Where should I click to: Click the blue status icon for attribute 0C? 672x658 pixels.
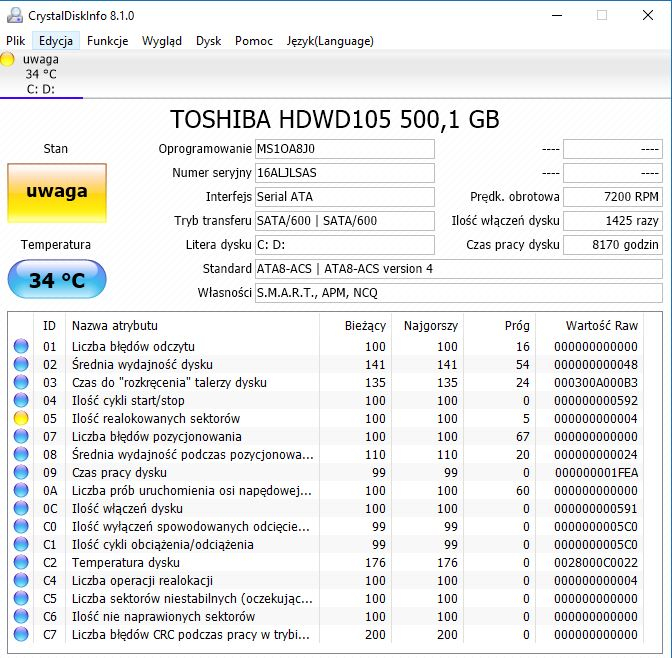click(21, 508)
